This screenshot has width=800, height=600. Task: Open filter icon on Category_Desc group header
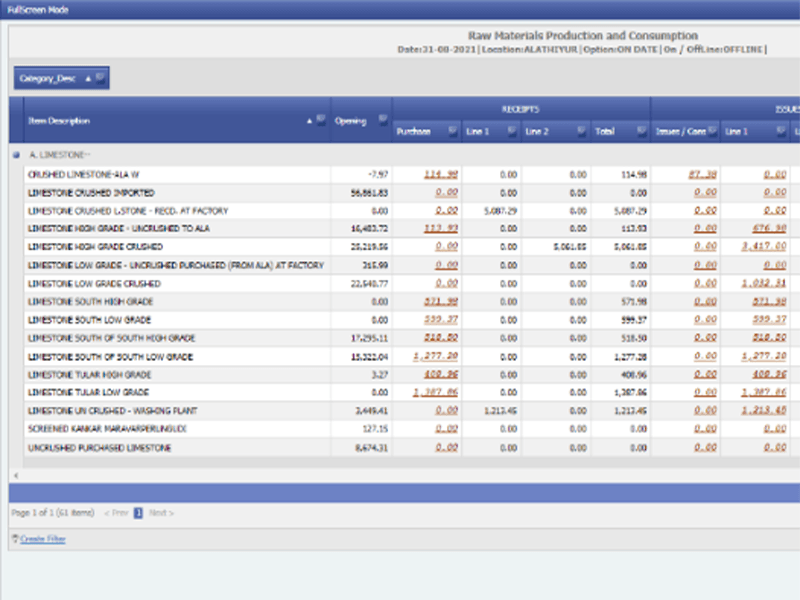coord(101,78)
